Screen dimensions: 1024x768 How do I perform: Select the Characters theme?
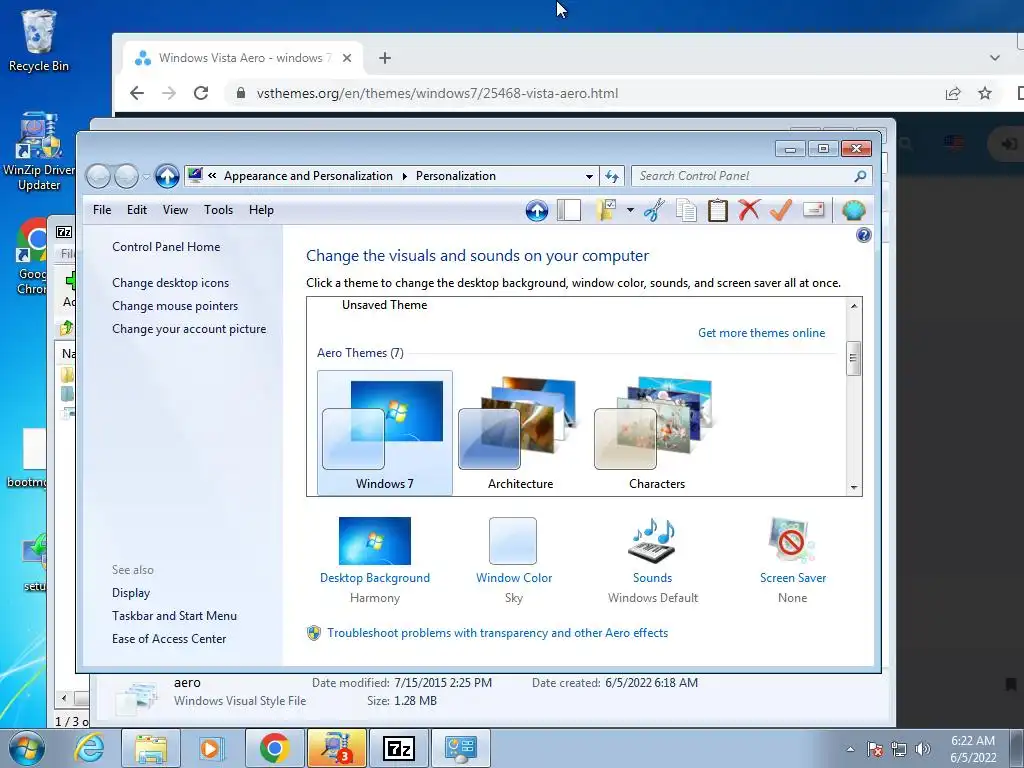656,433
